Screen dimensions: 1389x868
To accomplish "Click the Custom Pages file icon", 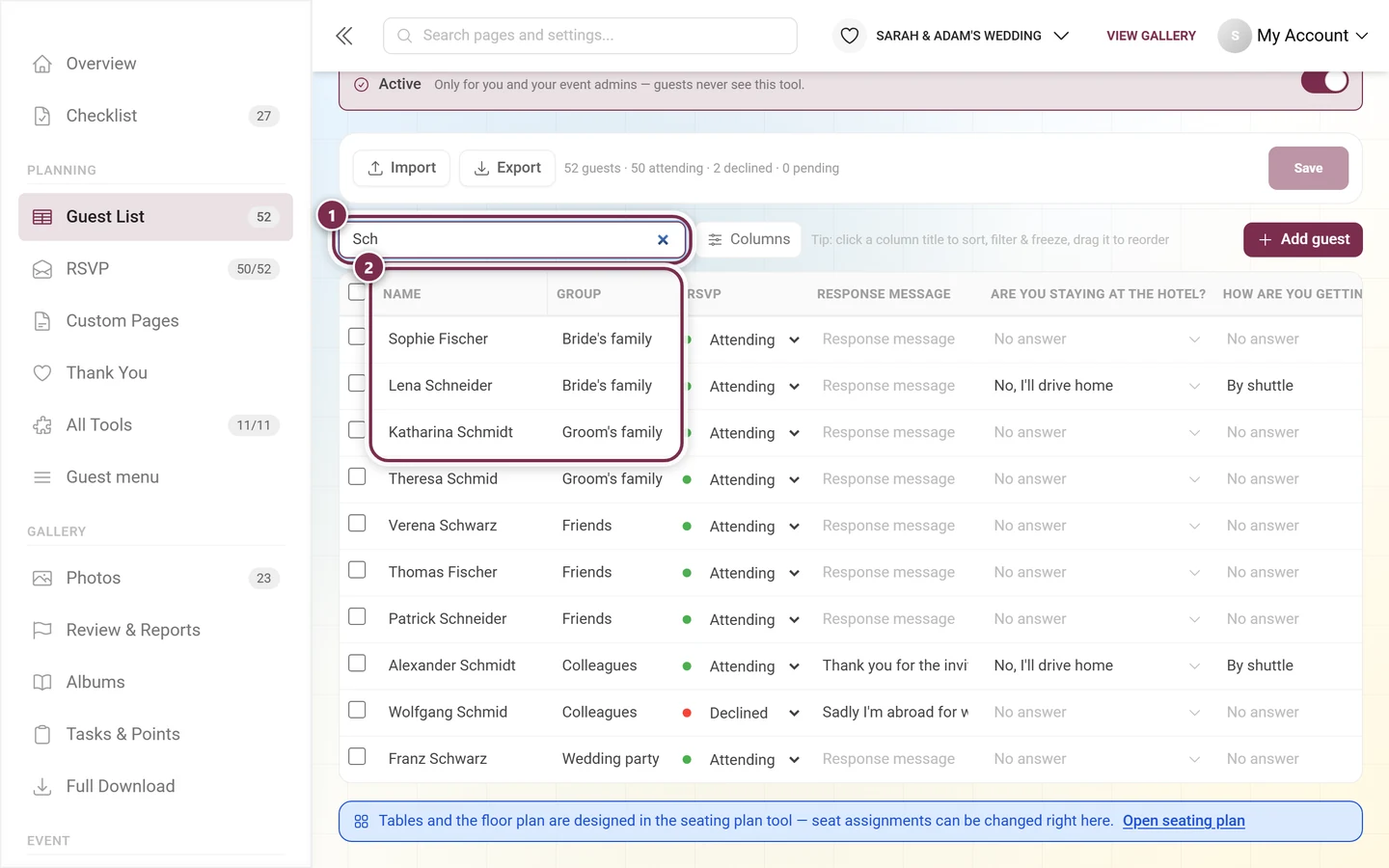I will (x=42, y=321).
